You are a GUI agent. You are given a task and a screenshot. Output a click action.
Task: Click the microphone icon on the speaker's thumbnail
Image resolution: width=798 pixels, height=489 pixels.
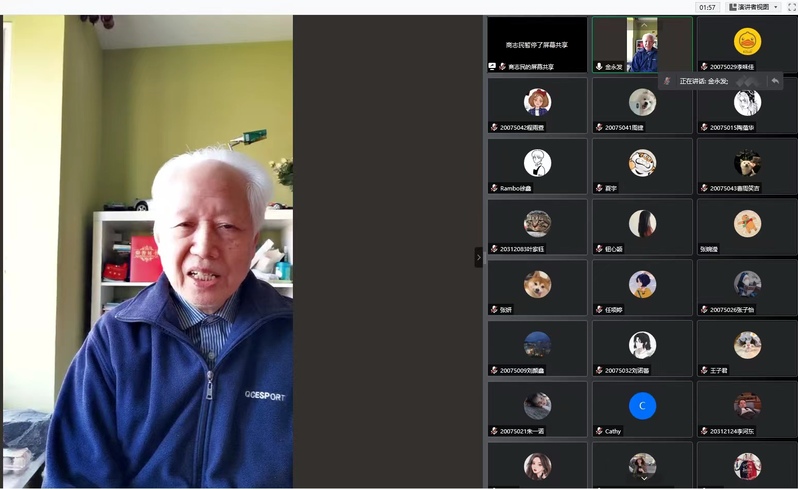click(599, 67)
